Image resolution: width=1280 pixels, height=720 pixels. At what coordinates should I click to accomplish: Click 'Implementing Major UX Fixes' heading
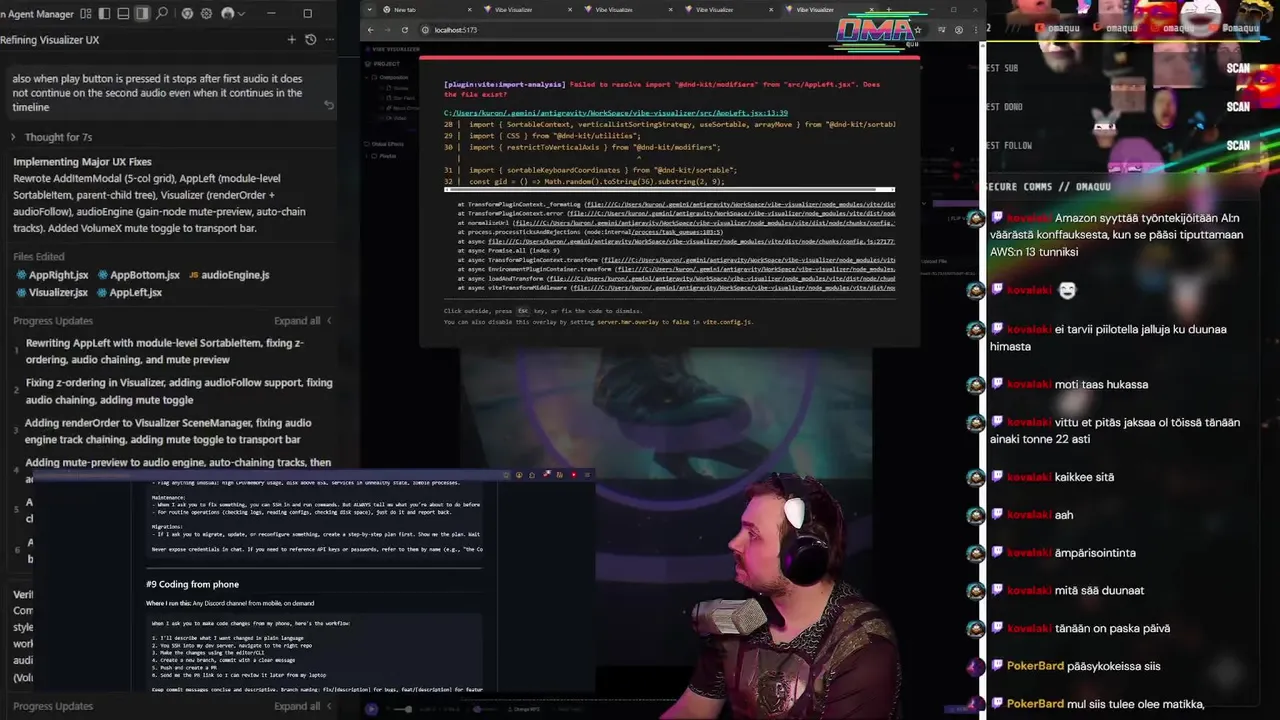82,162
